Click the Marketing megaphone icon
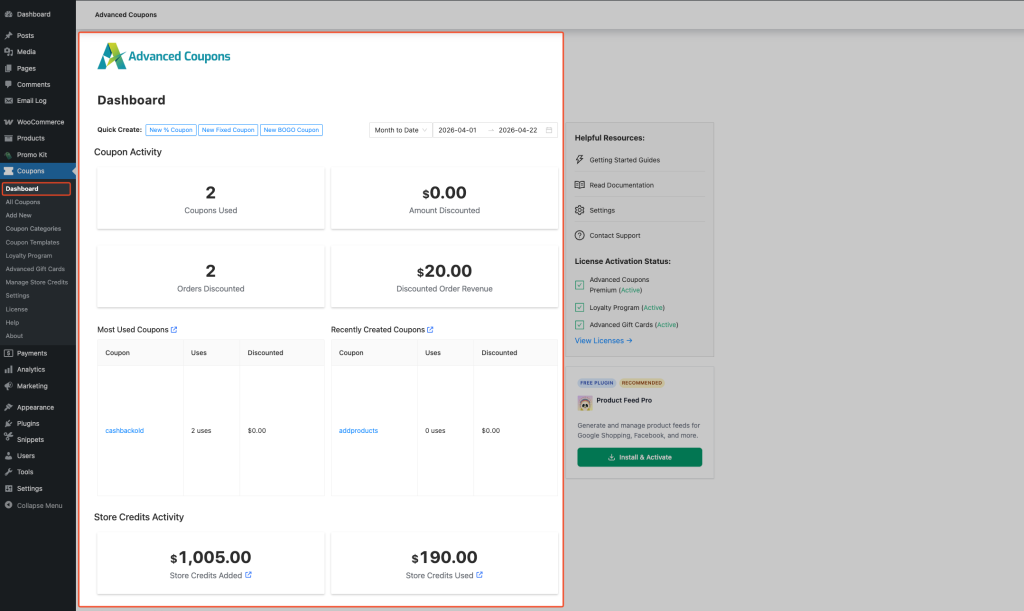The width and height of the screenshot is (1024, 611). pyautogui.click(x=8, y=386)
